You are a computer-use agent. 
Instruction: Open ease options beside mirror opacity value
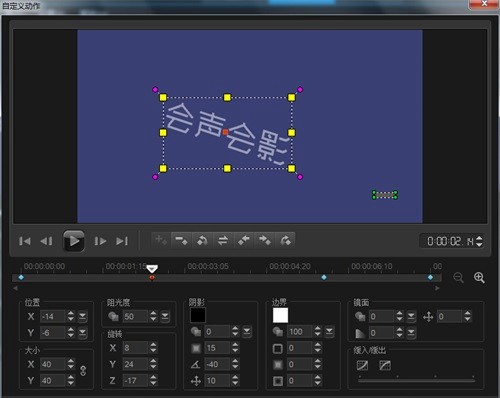coord(411,316)
